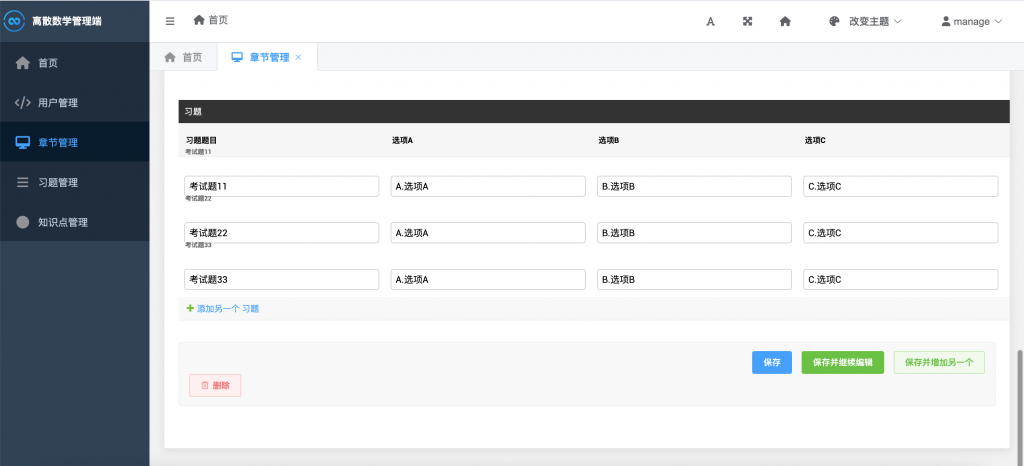Focus the 考试题33 title input field
The width and height of the screenshot is (1024, 466).
click(281, 279)
